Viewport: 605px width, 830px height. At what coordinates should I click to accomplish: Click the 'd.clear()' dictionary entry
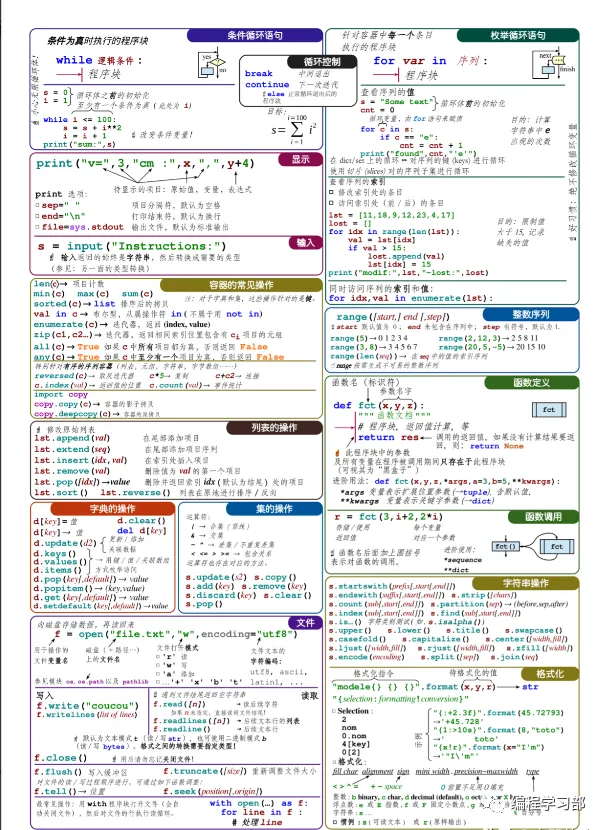[x=141, y=521]
